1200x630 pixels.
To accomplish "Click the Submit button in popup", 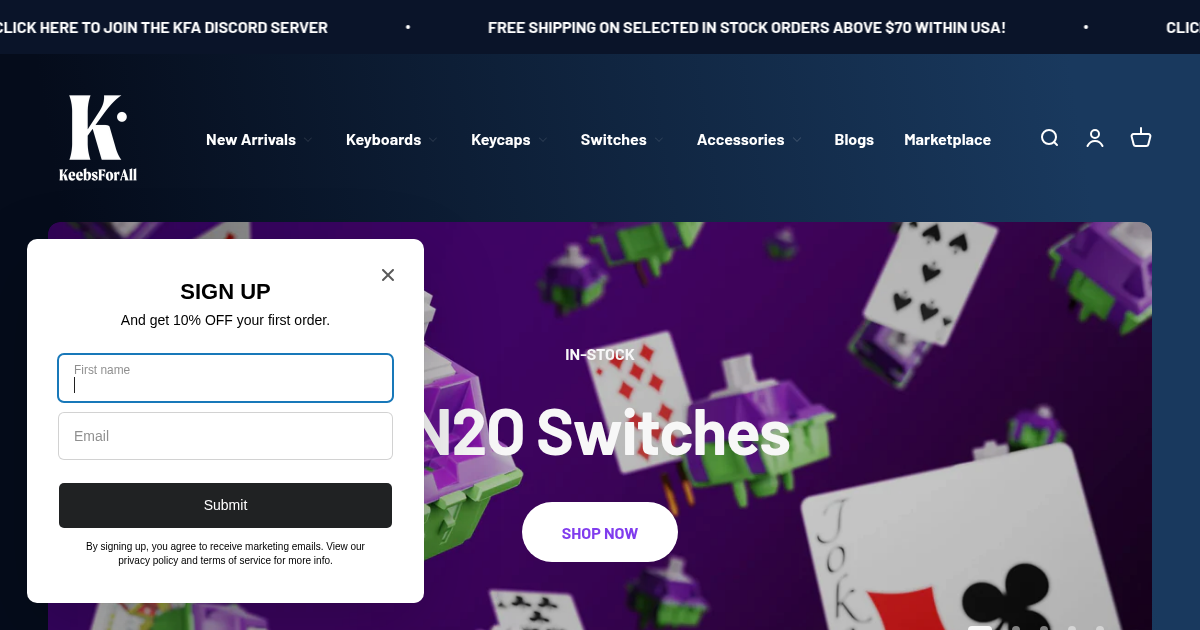I will click(x=225, y=505).
